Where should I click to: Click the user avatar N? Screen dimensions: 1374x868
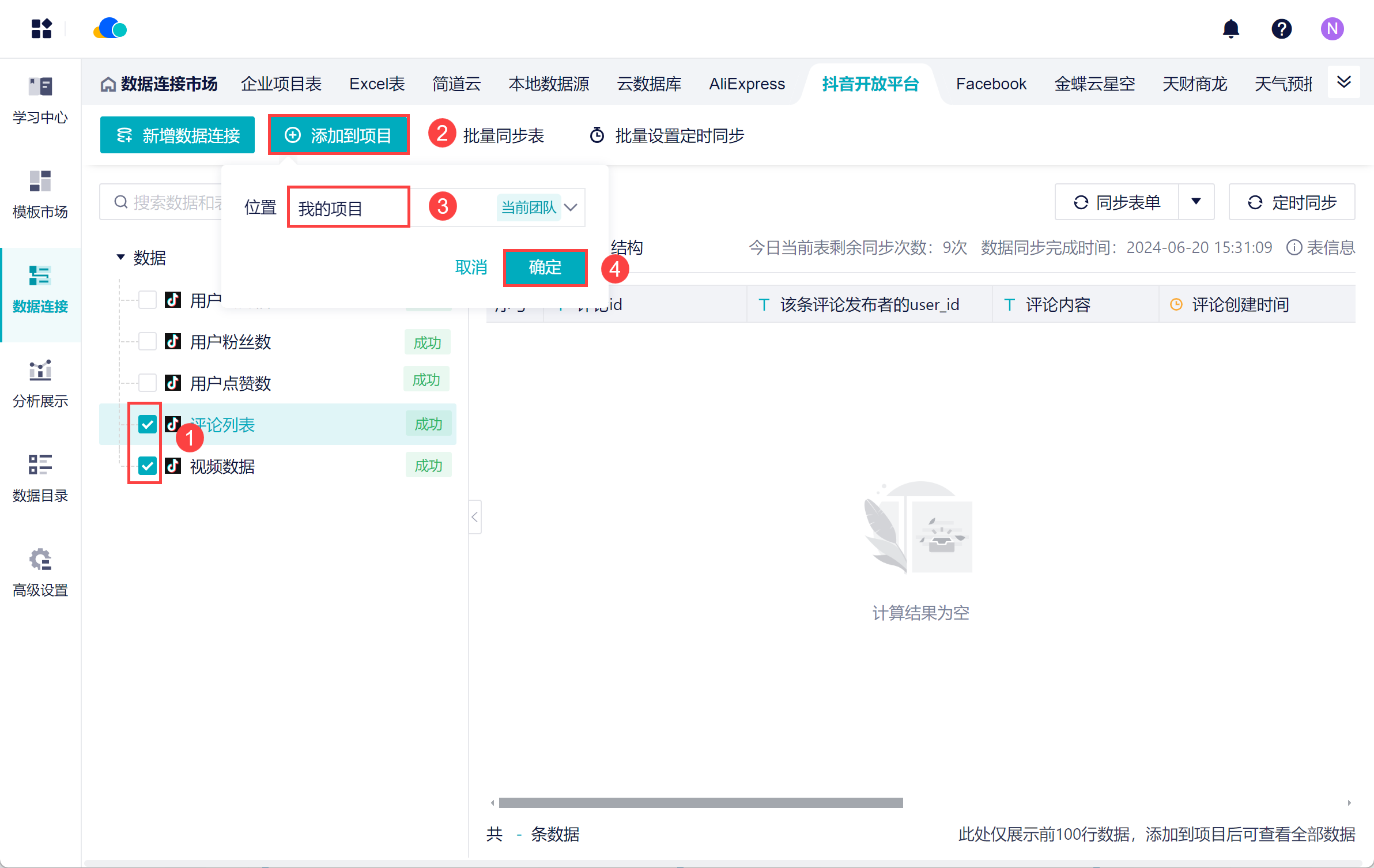click(x=1332, y=29)
